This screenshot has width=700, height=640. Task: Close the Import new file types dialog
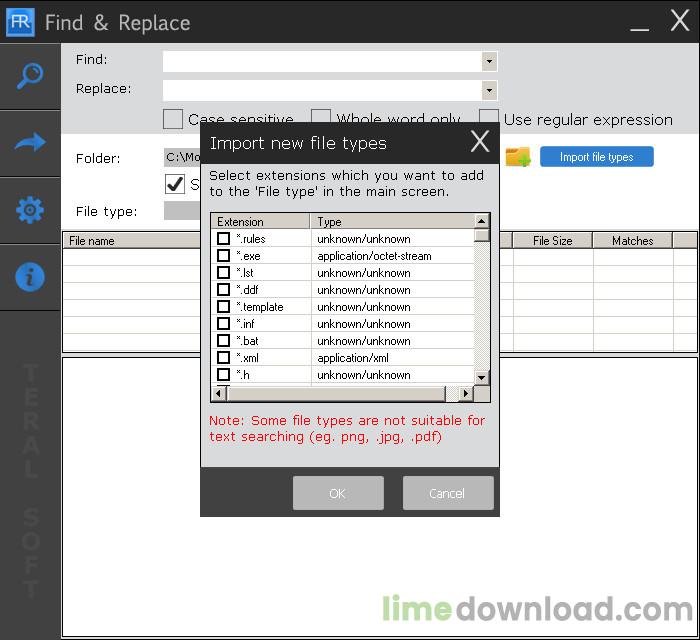(x=480, y=142)
